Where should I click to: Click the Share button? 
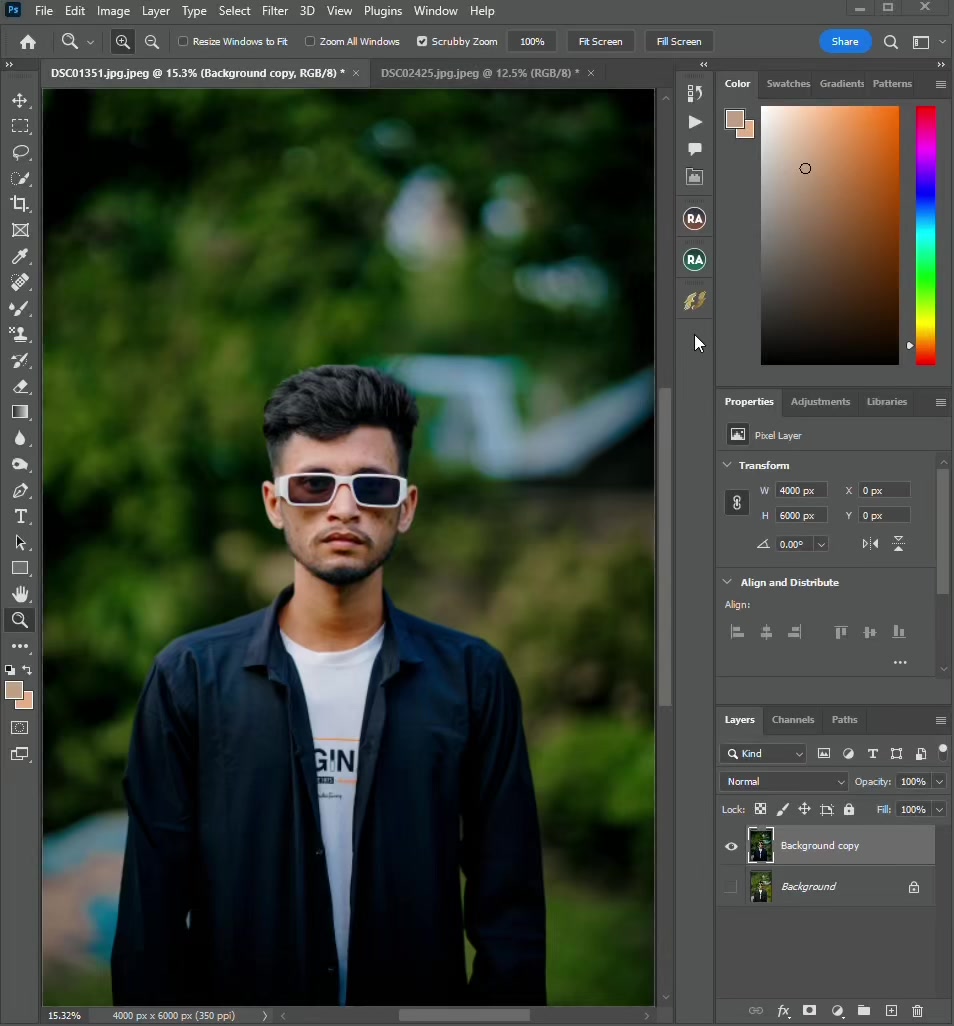[845, 41]
